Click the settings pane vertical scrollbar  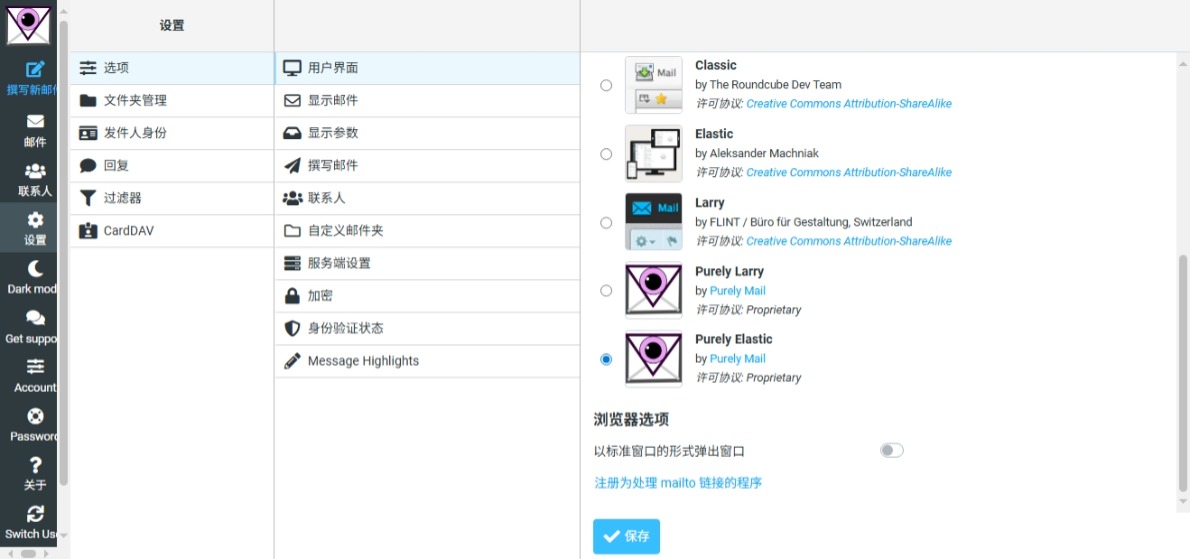(1182, 374)
